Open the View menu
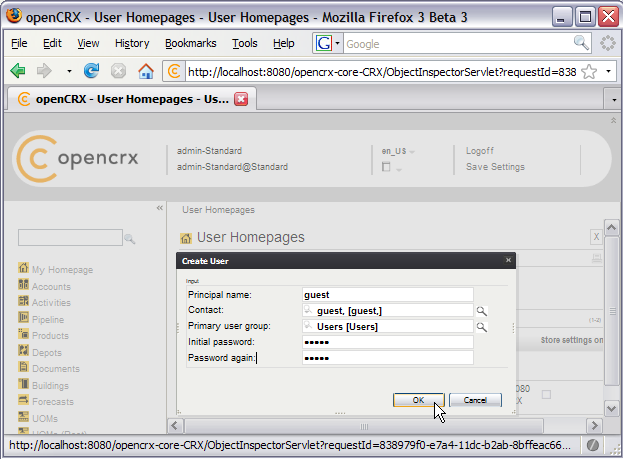 88,43
